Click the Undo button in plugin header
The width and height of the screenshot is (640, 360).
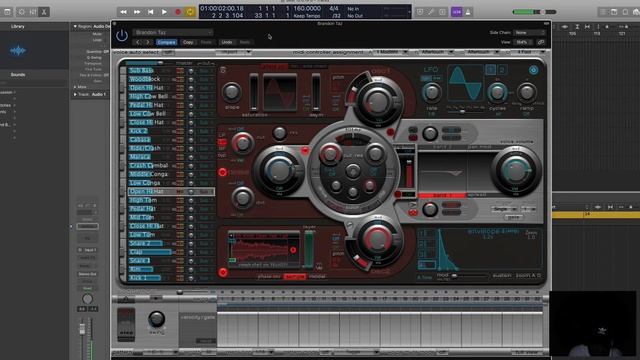227,42
